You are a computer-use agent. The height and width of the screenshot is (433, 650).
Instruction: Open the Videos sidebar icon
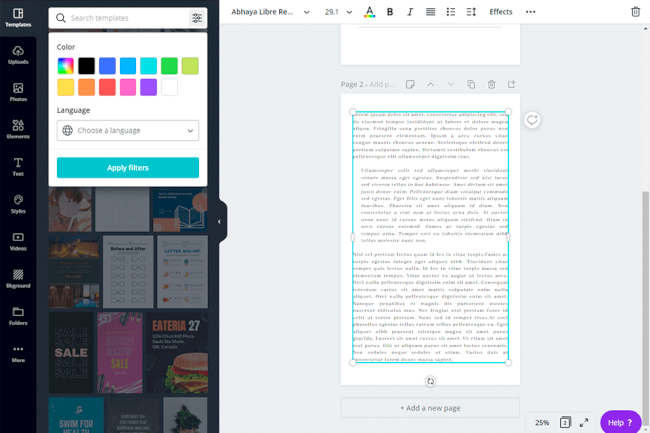point(18,242)
